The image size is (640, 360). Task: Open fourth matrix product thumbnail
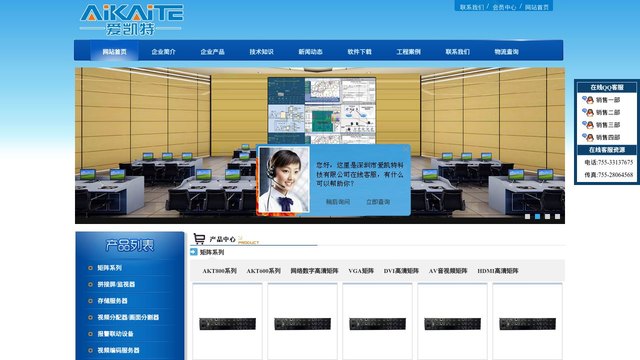[x=452, y=324]
